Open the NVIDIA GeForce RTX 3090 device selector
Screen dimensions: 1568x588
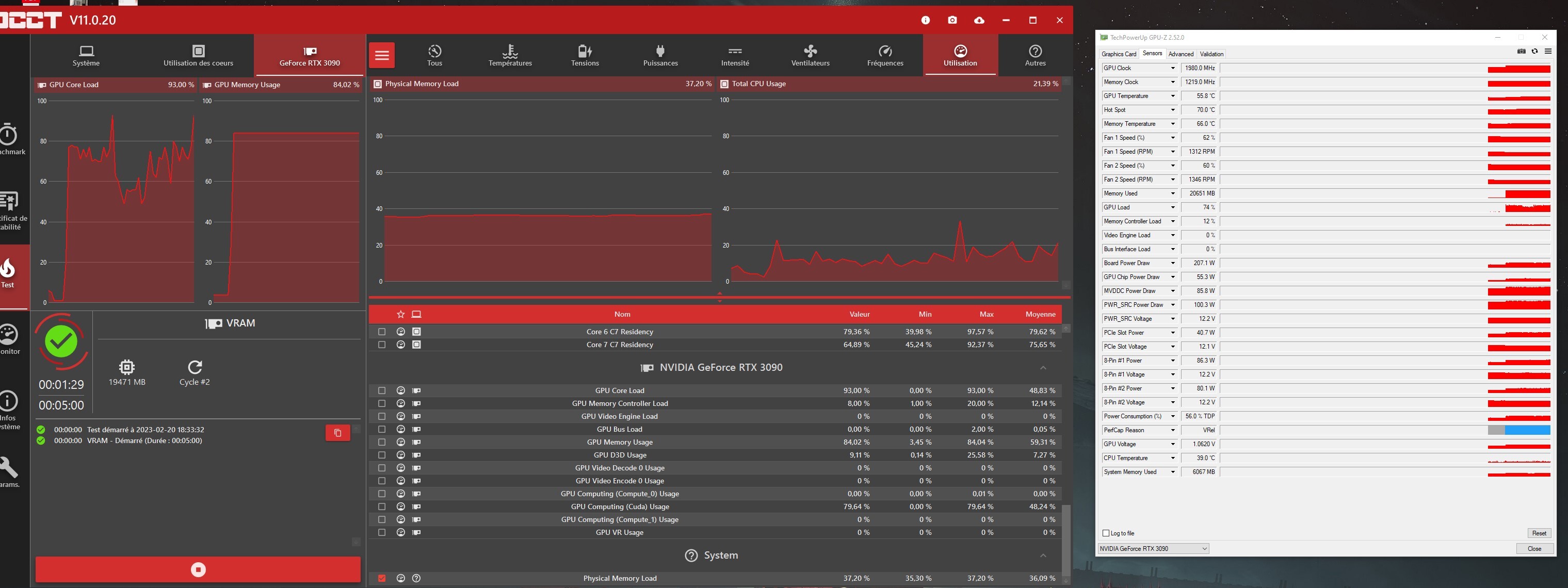[1153, 548]
